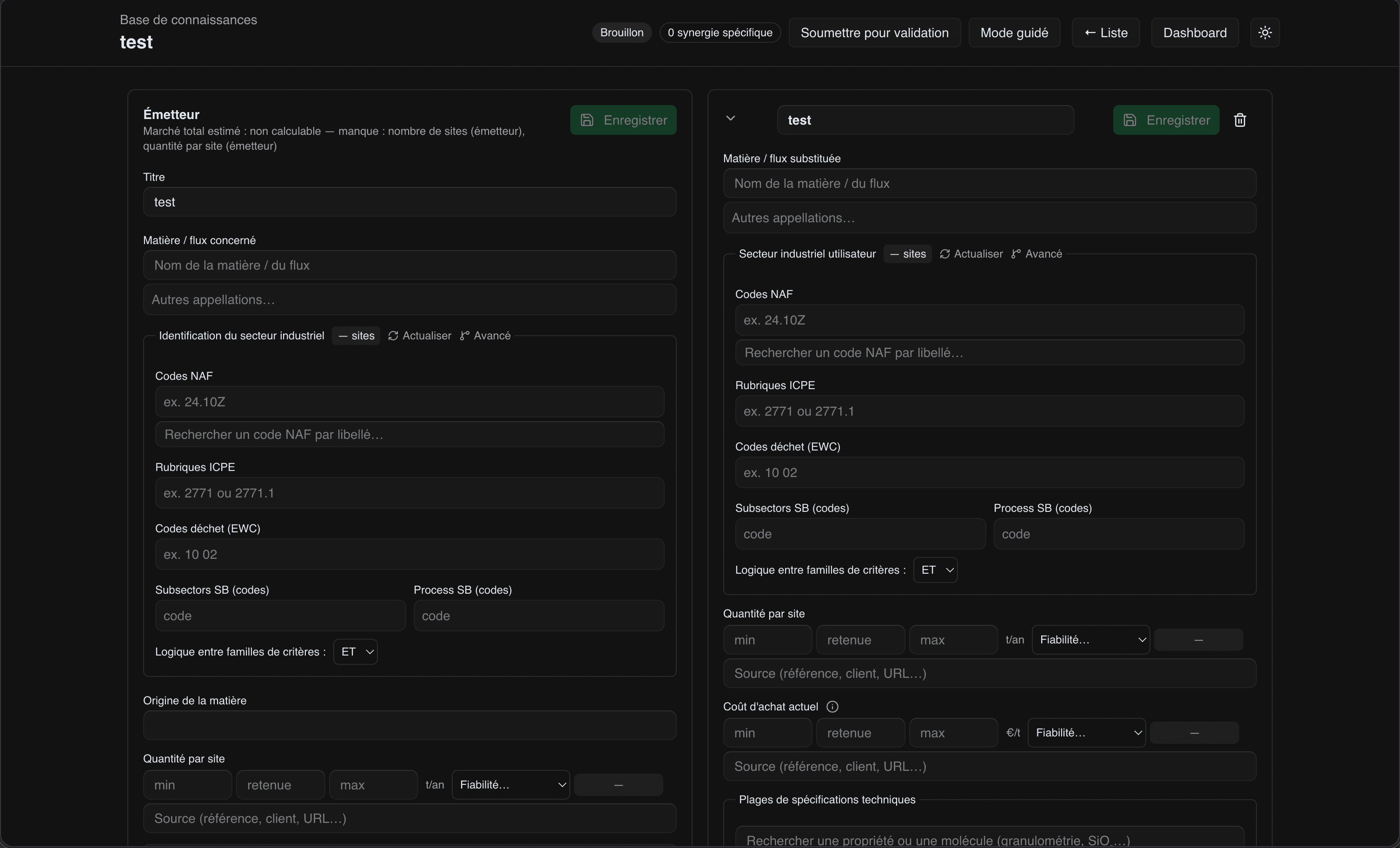Screen dimensions: 1400x848
Task: Click Émetteur Rubriques ICPE input
Action: (x=409, y=493)
